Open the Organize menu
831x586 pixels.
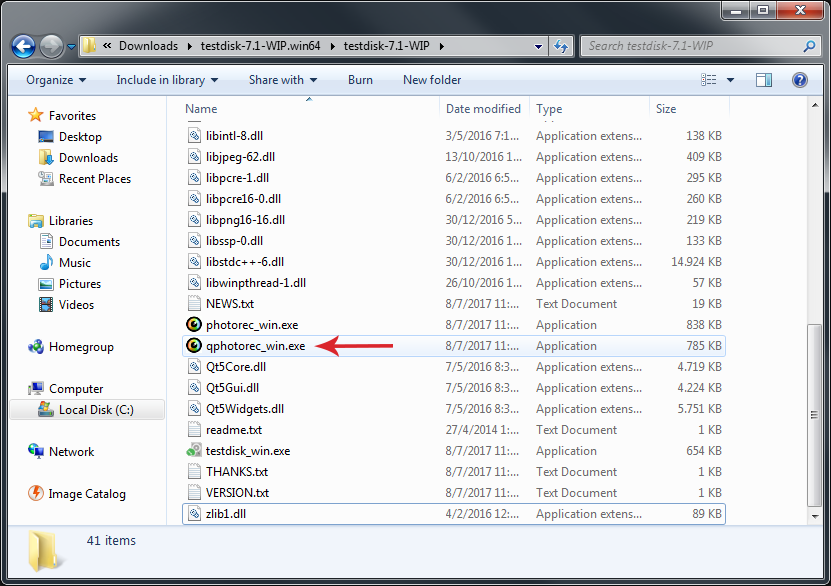click(x=56, y=80)
